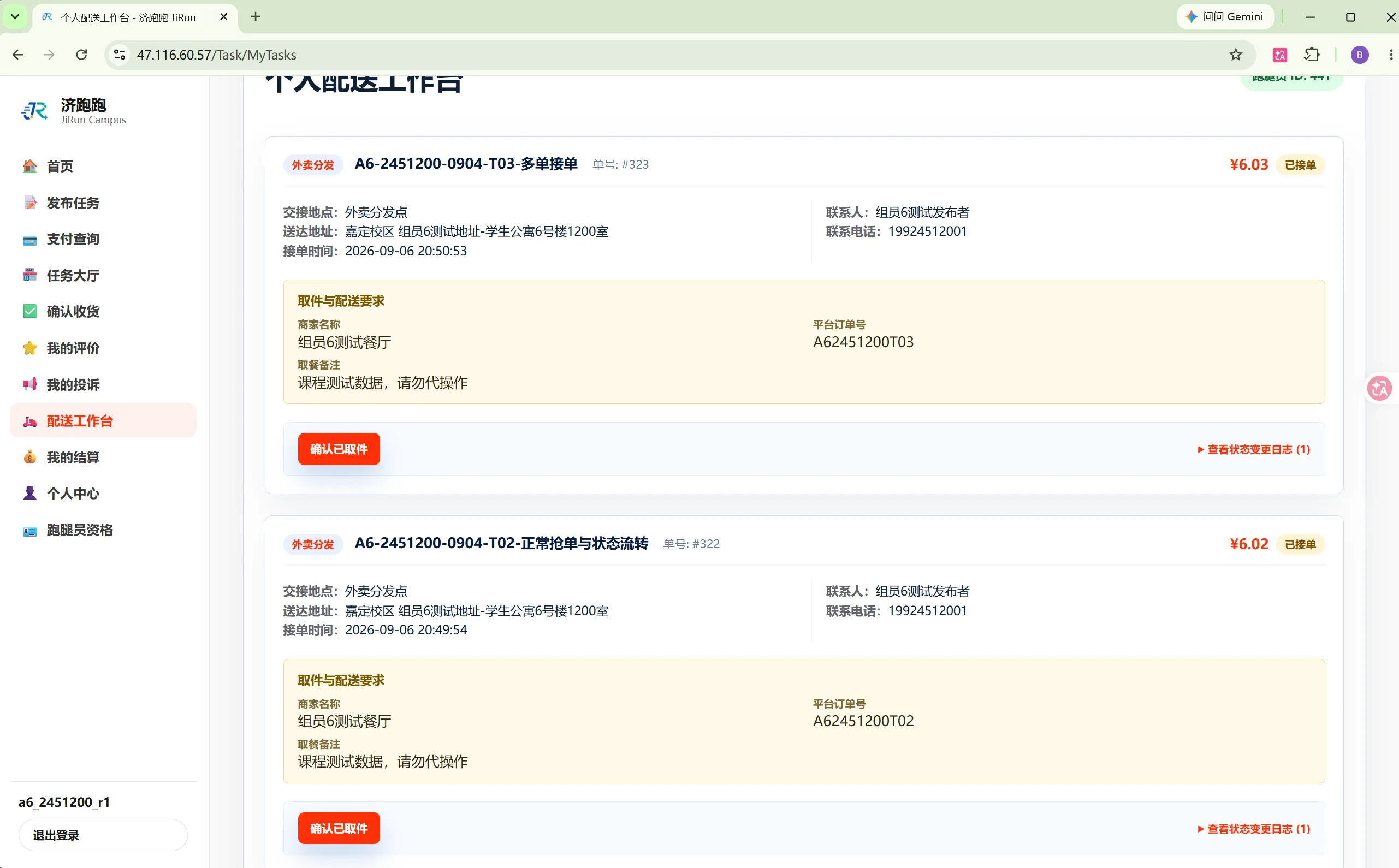Click the 我的投诉 megaphone icon
This screenshot has height=868, width=1399.
[x=30, y=384]
